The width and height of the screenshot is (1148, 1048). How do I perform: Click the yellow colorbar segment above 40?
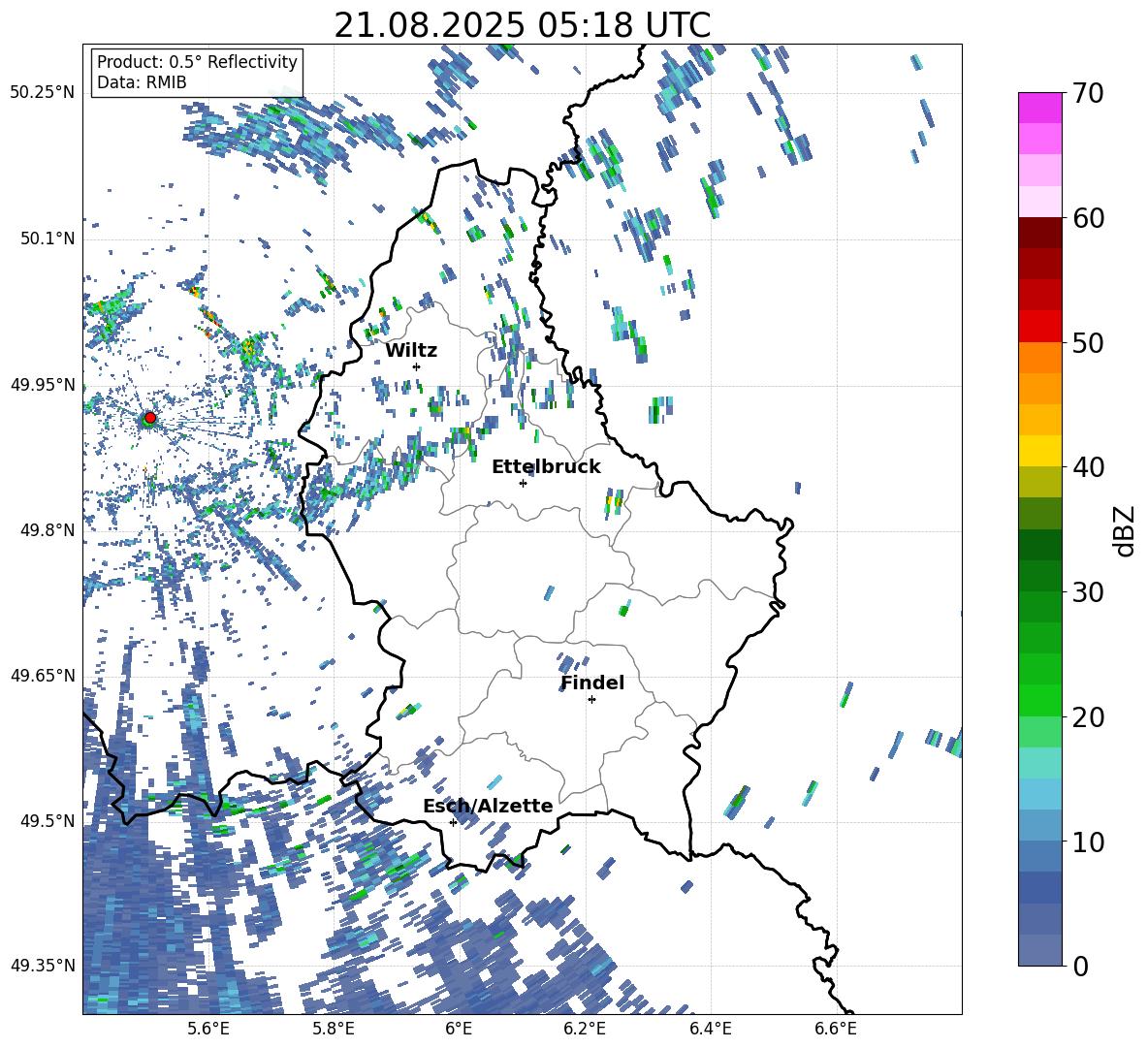pyautogui.click(x=1039, y=451)
